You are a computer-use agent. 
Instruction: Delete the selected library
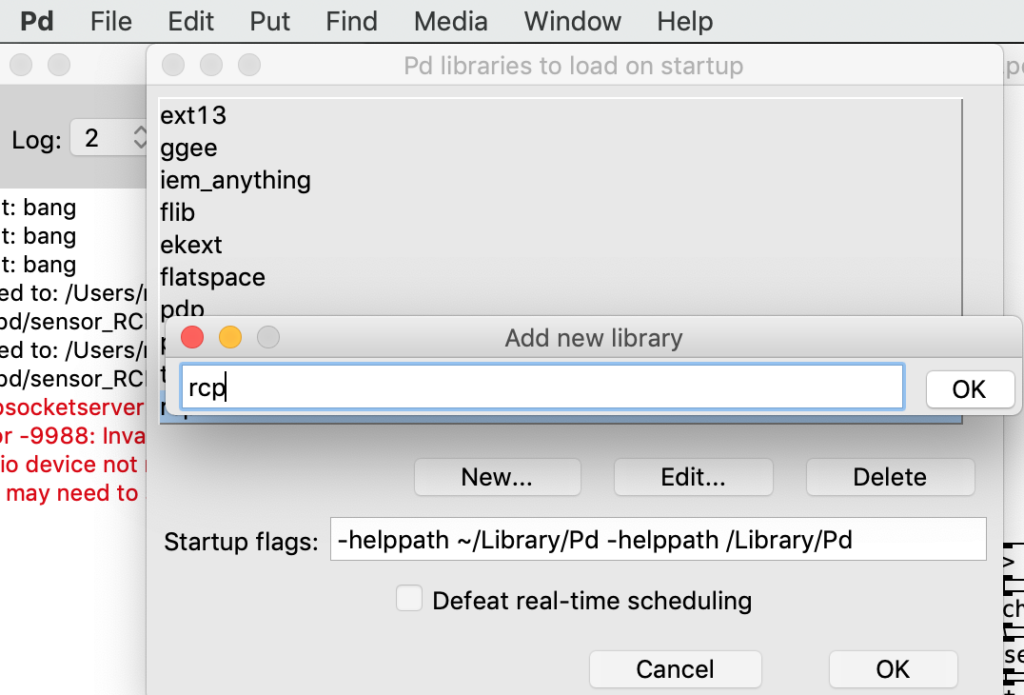(x=890, y=477)
